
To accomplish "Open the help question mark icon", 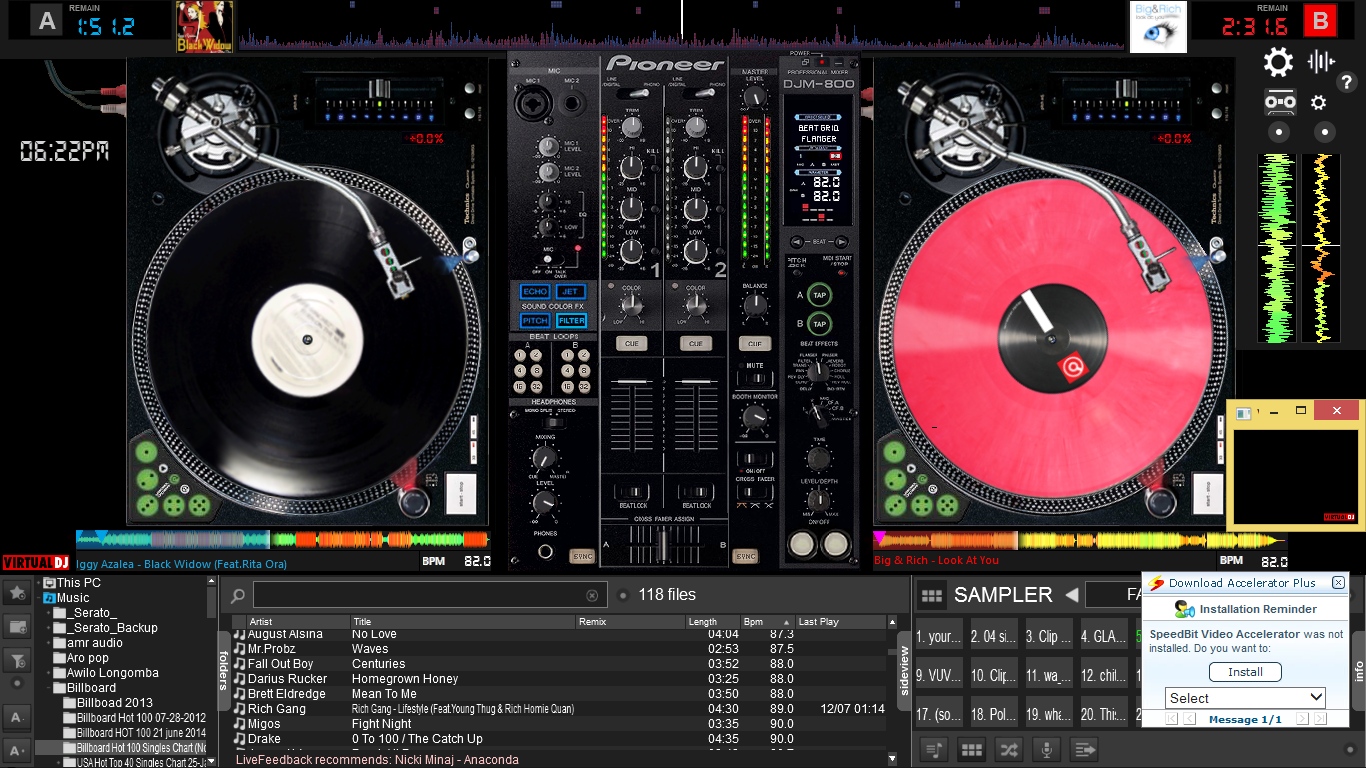I will pos(1347,82).
